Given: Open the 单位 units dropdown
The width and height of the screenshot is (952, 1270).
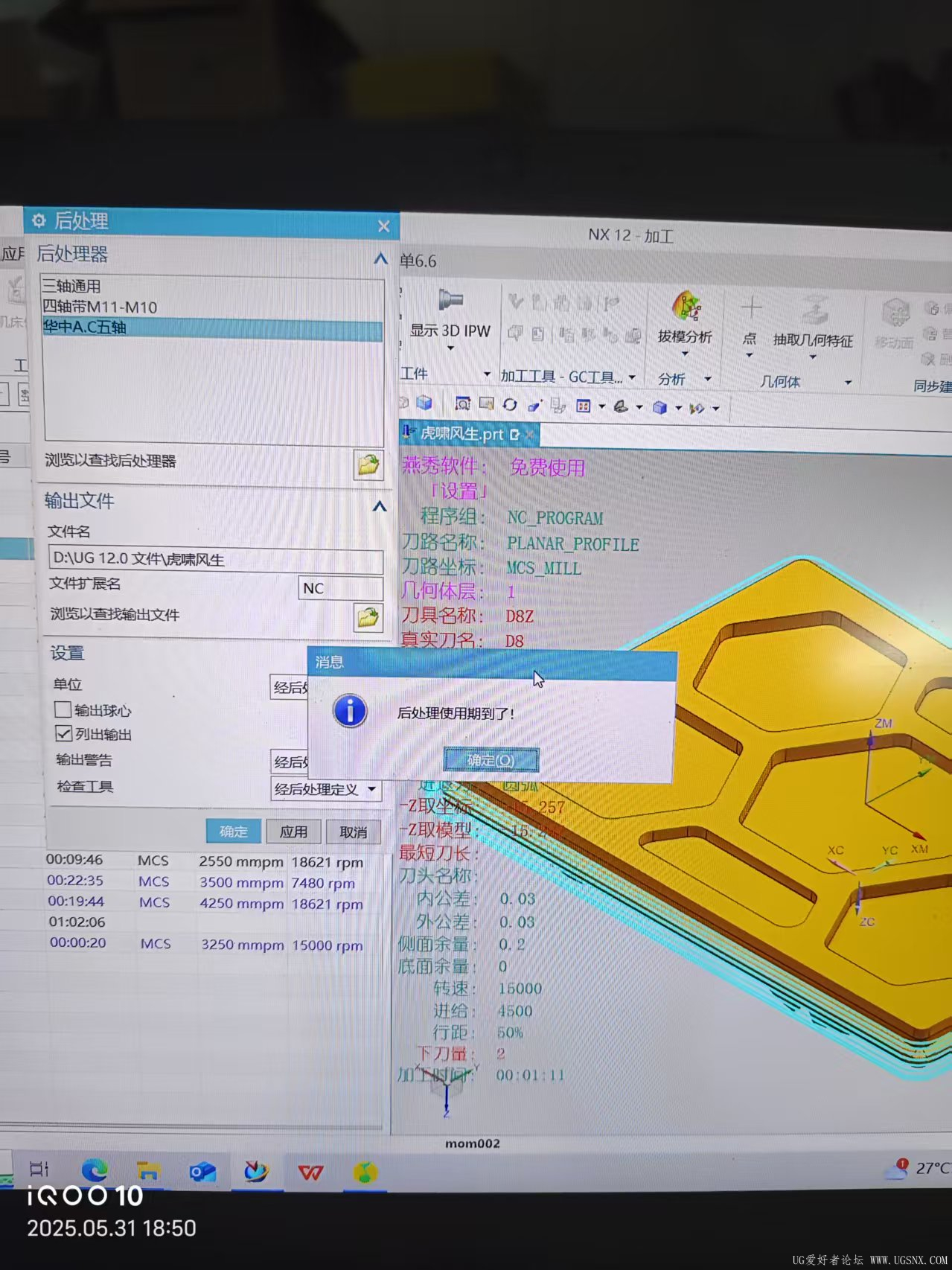Looking at the screenshot, I should pos(290,687).
